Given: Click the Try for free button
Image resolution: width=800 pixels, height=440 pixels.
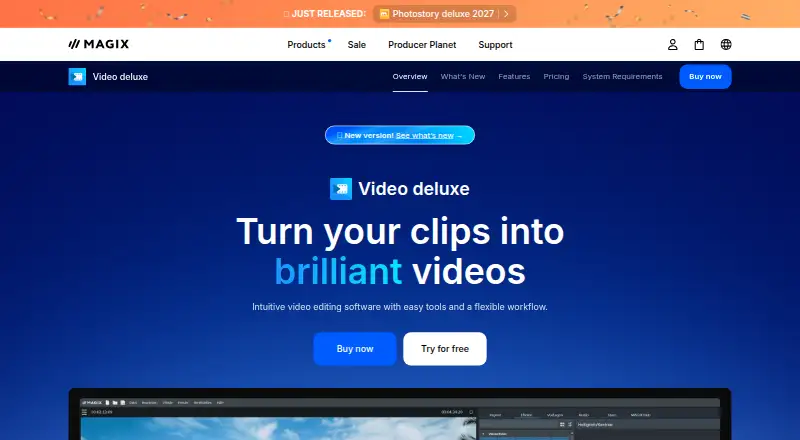Looking at the screenshot, I should pos(445,349).
